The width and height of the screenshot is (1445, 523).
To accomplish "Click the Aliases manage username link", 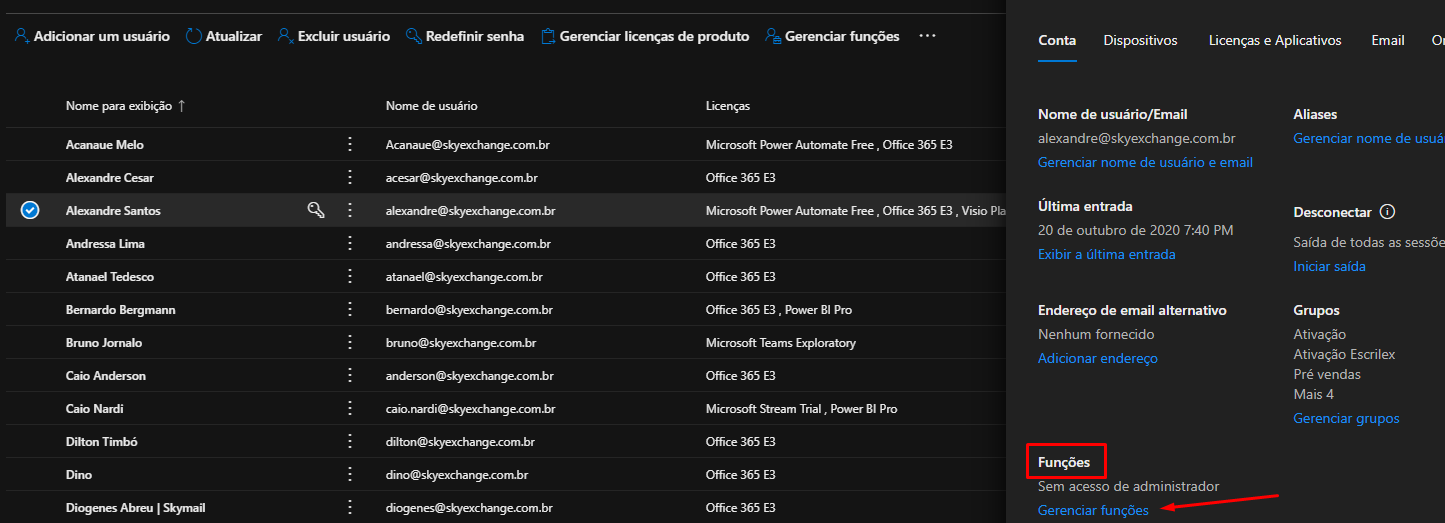I will pos(1369,138).
